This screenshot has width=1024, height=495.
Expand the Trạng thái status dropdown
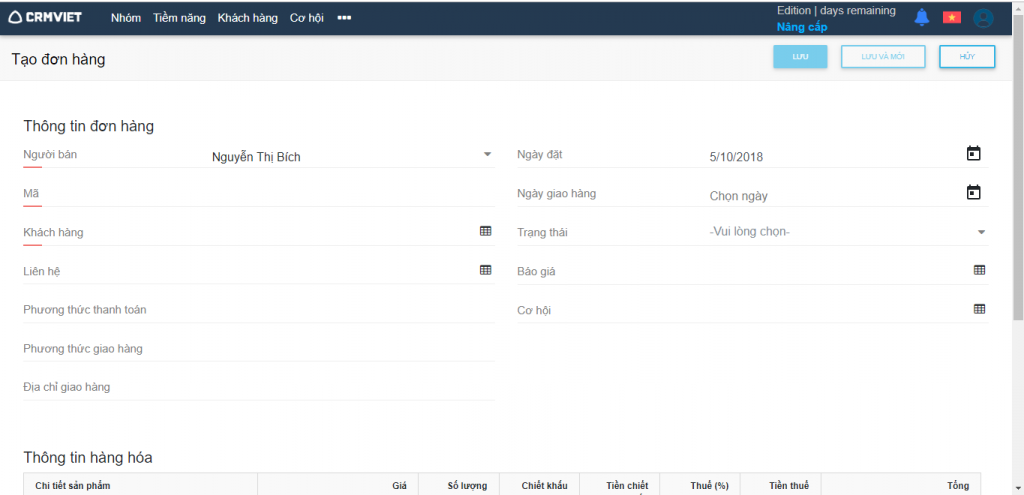[981, 232]
